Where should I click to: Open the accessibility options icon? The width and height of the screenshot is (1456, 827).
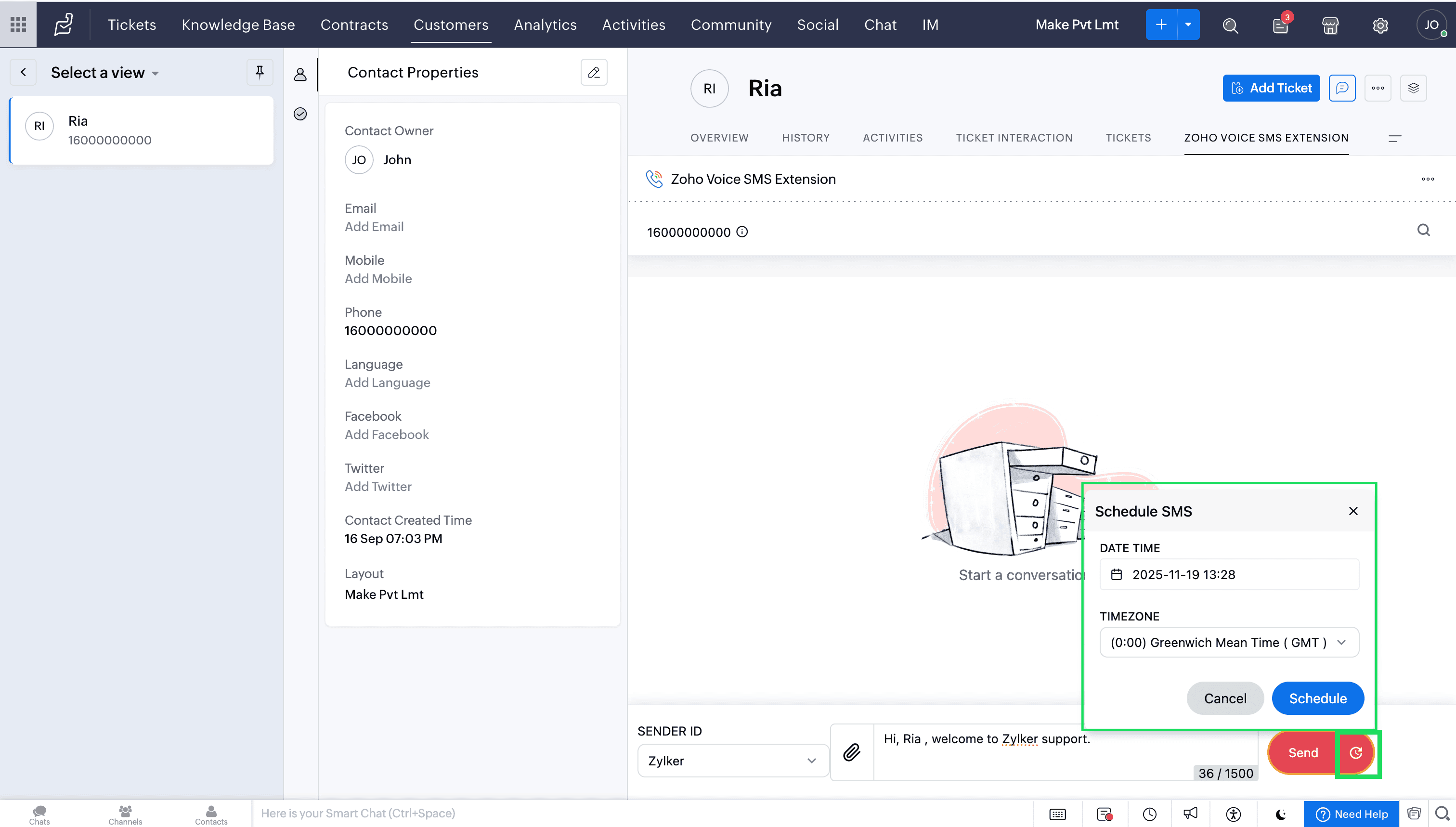pos(1233,814)
